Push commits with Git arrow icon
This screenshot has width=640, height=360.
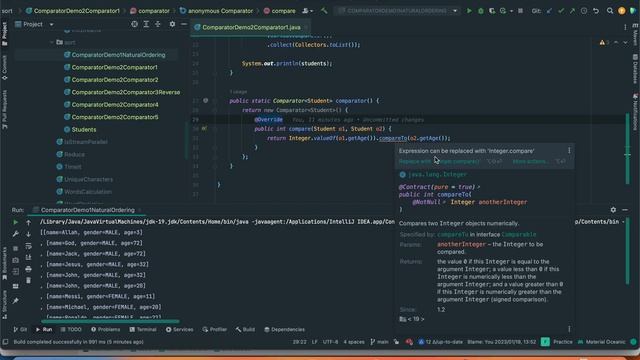pyautogui.click(x=572, y=11)
